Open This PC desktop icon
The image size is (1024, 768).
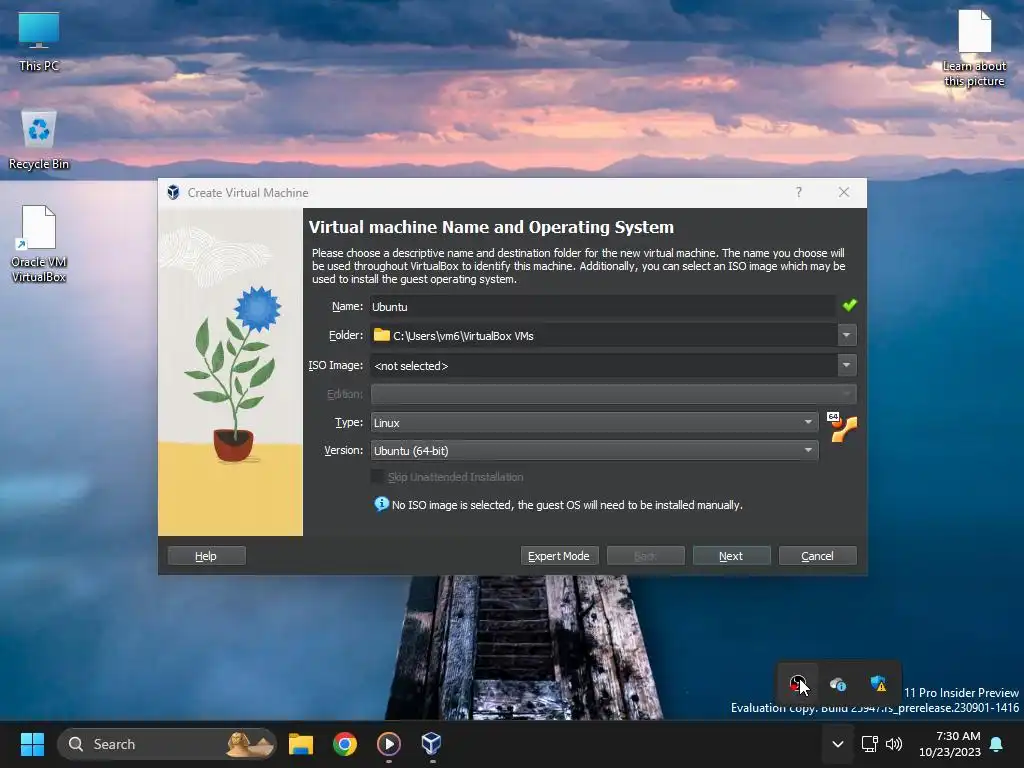[x=39, y=41]
